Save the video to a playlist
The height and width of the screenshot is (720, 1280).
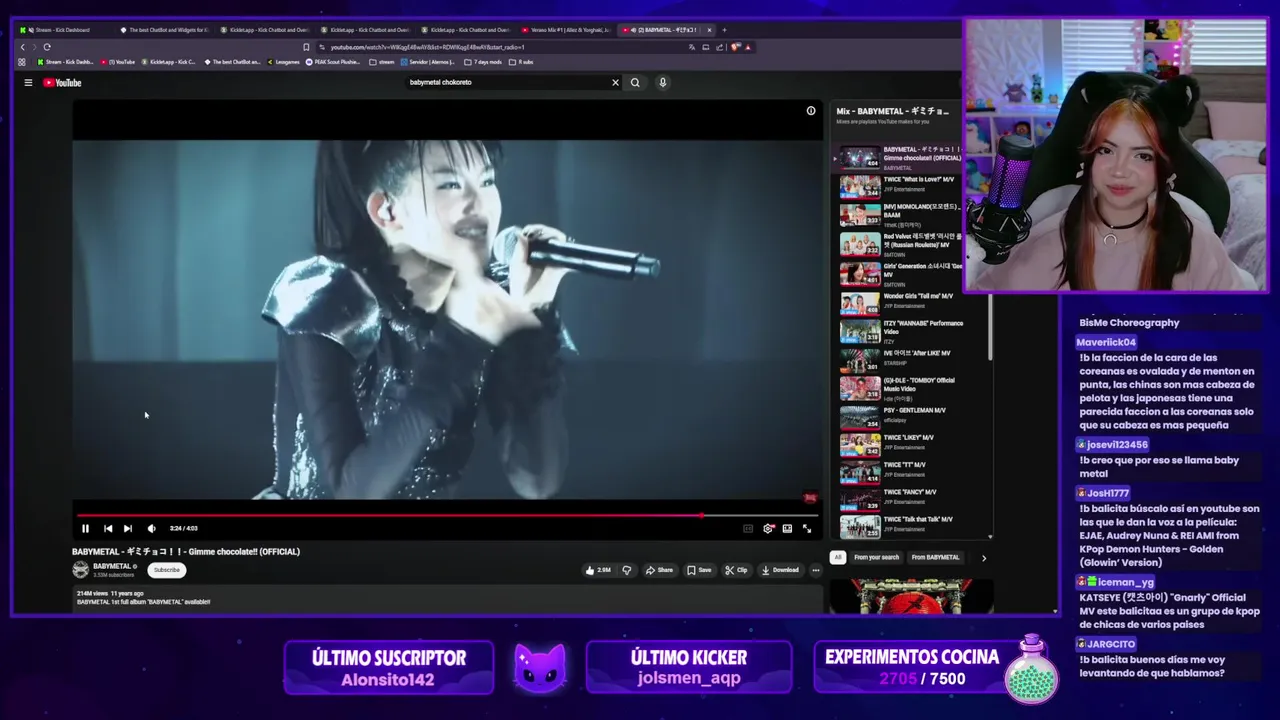pos(699,570)
